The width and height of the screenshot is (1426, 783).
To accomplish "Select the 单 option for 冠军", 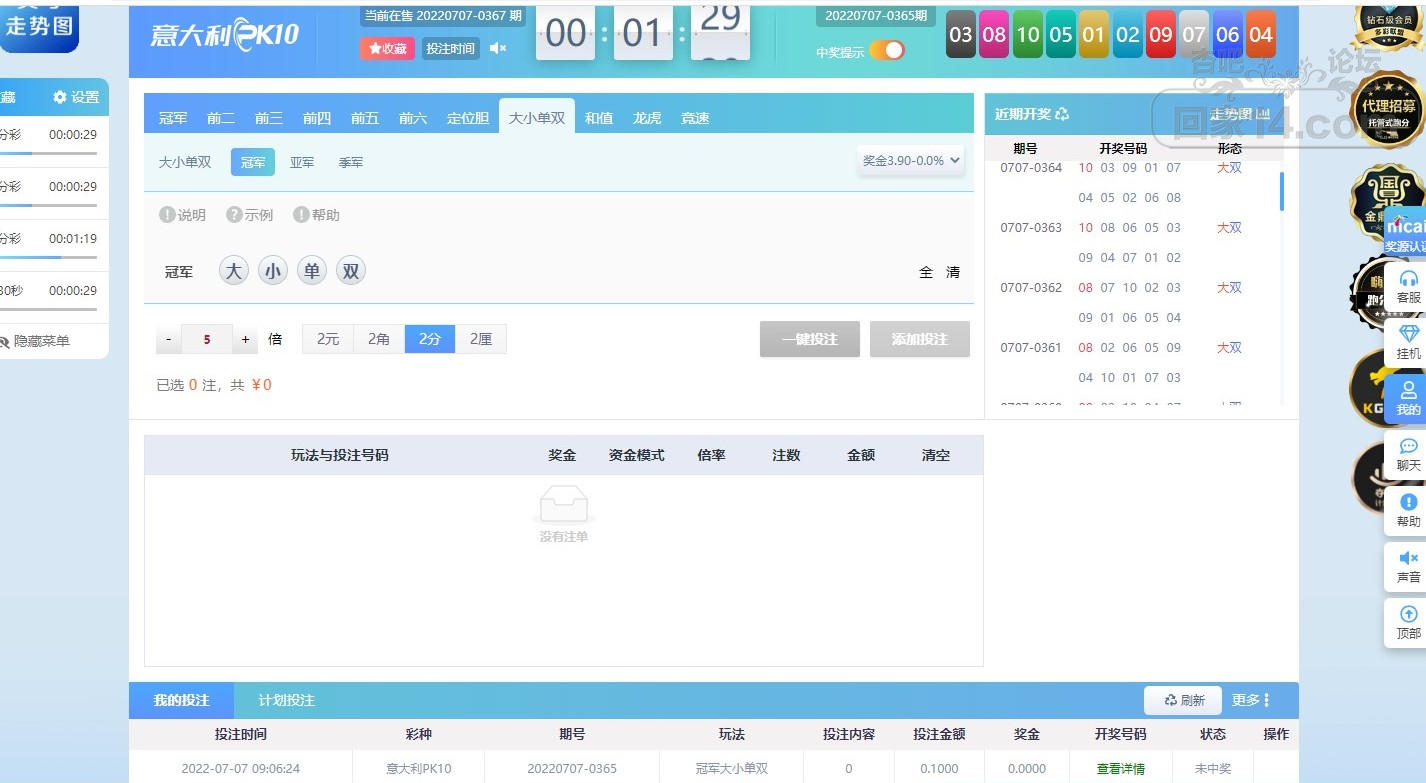I will click(312, 271).
